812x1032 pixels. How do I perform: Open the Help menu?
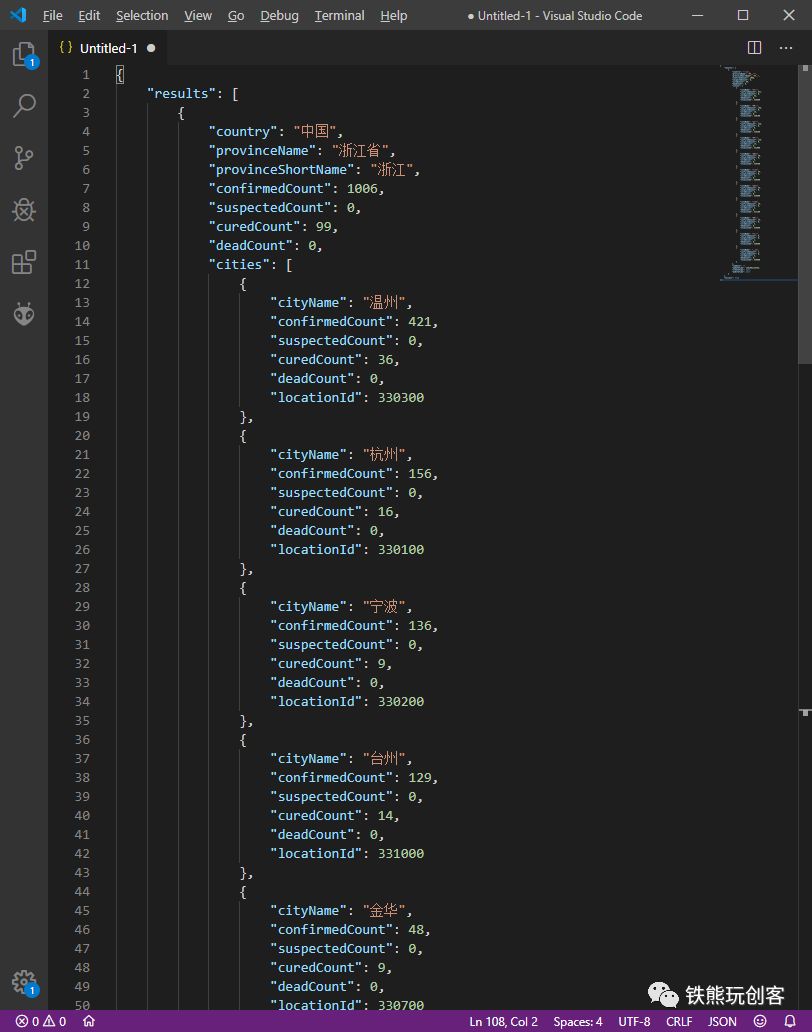pyautogui.click(x=393, y=15)
